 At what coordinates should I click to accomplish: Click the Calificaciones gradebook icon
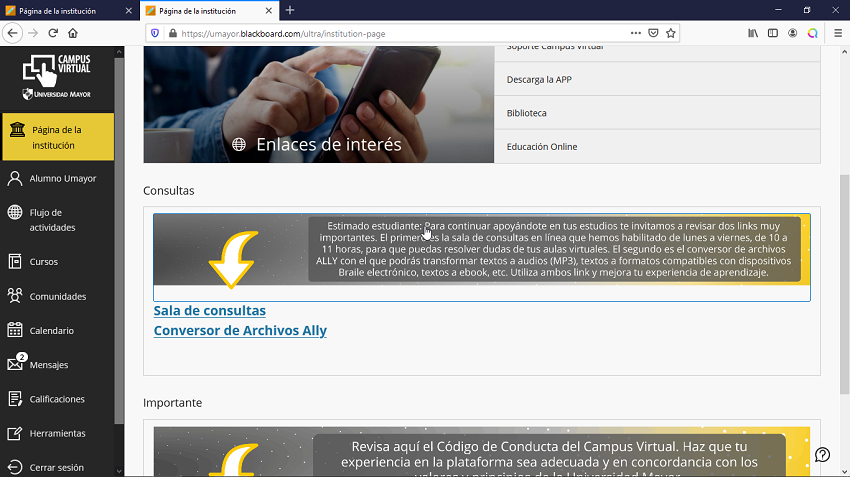point(15,398)
